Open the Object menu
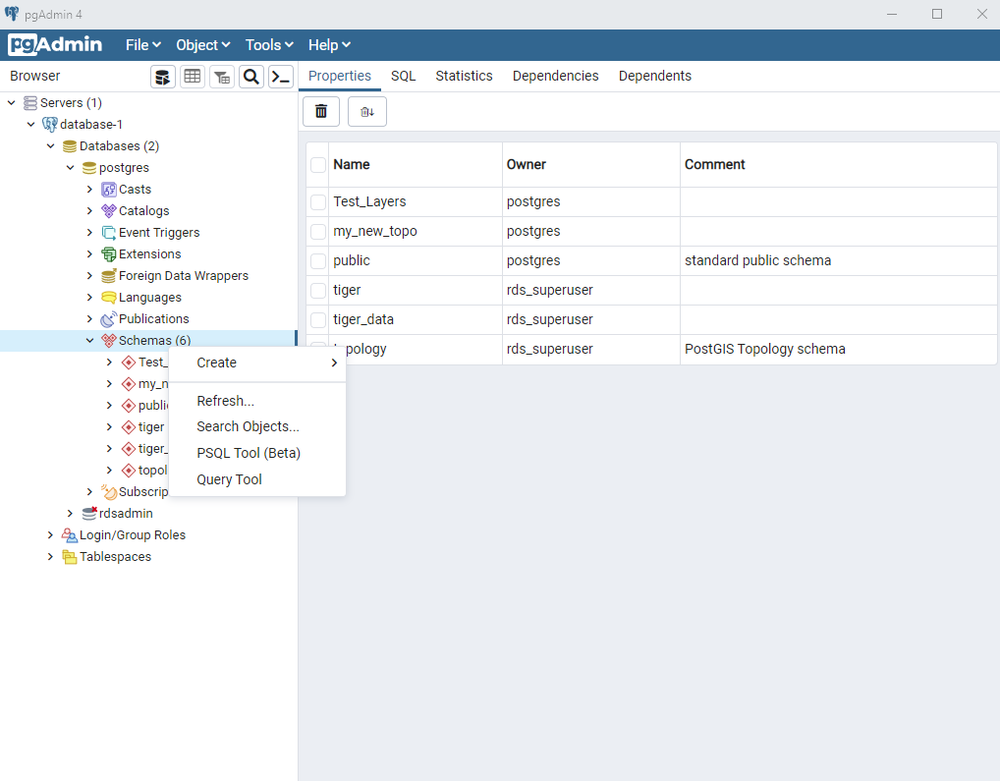1000x781 pixels. point(203,45)
